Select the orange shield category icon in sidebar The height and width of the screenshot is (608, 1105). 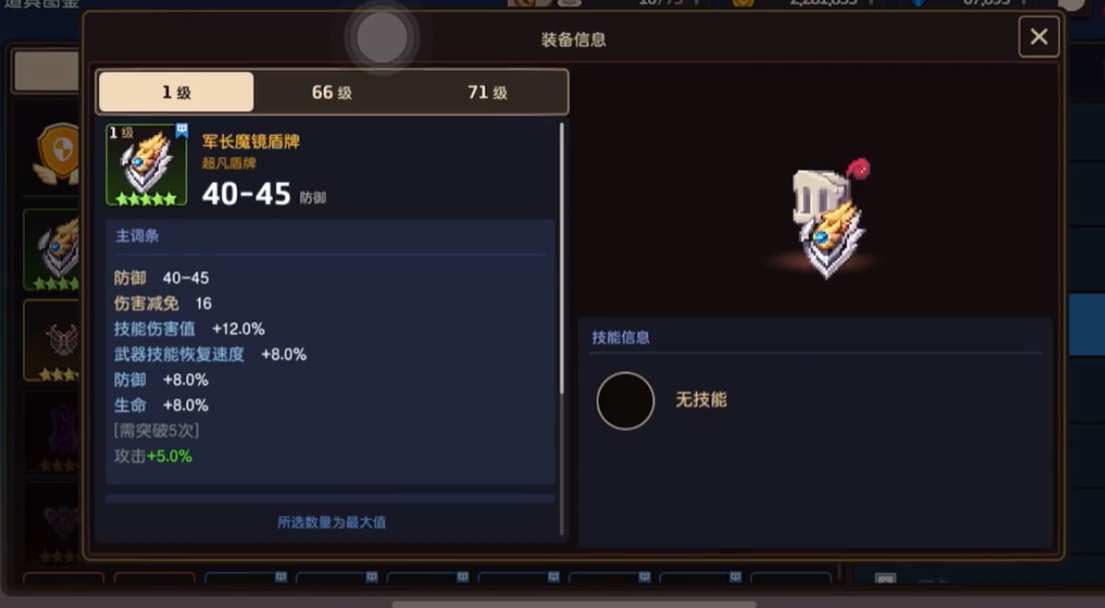click(58, 151)
